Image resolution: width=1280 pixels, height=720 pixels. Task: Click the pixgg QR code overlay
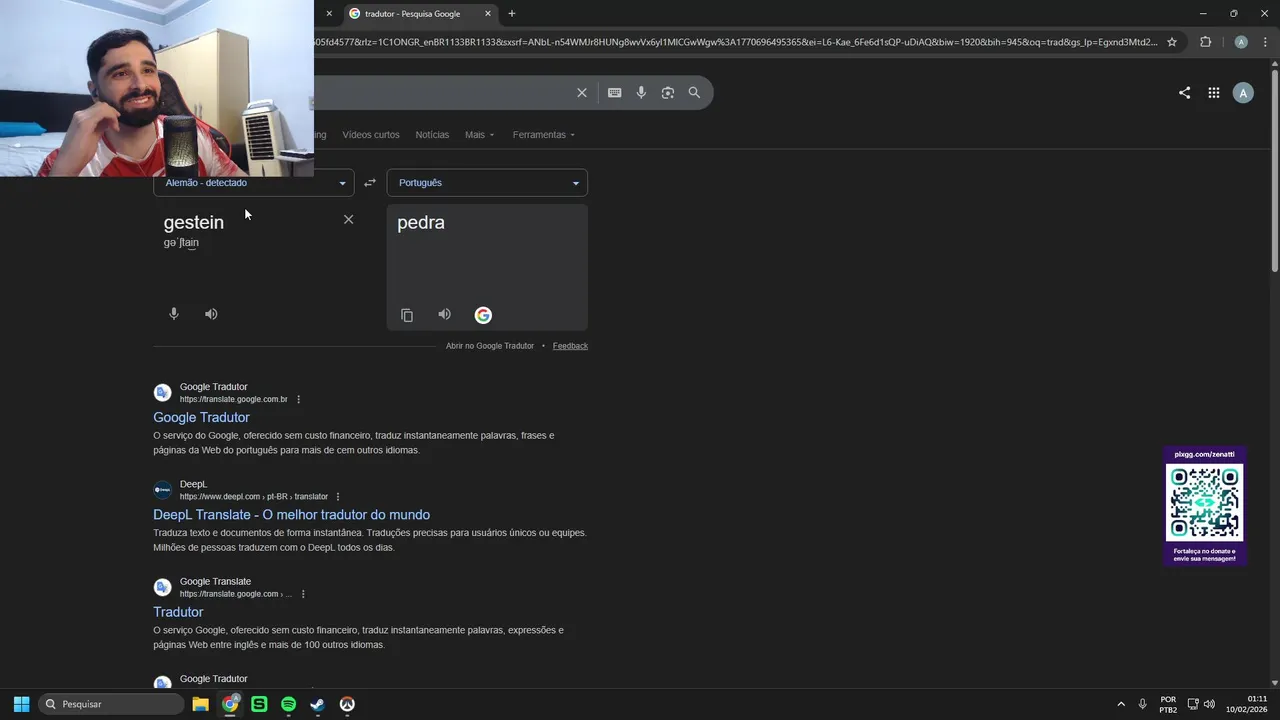1204,504
